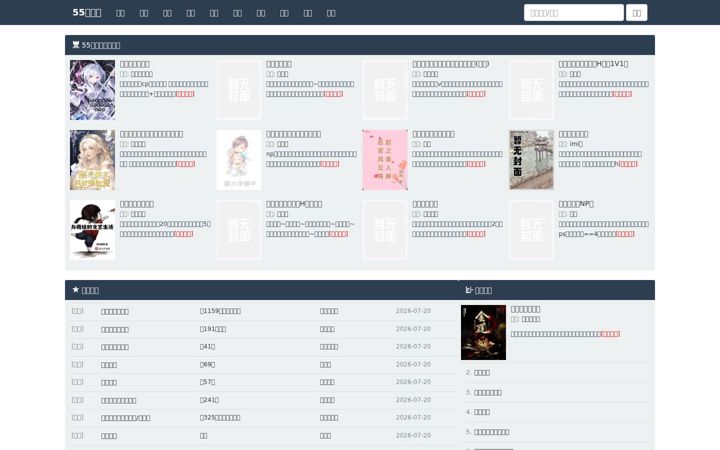Open the chapter link containing "57"

[x=207, y=382]
